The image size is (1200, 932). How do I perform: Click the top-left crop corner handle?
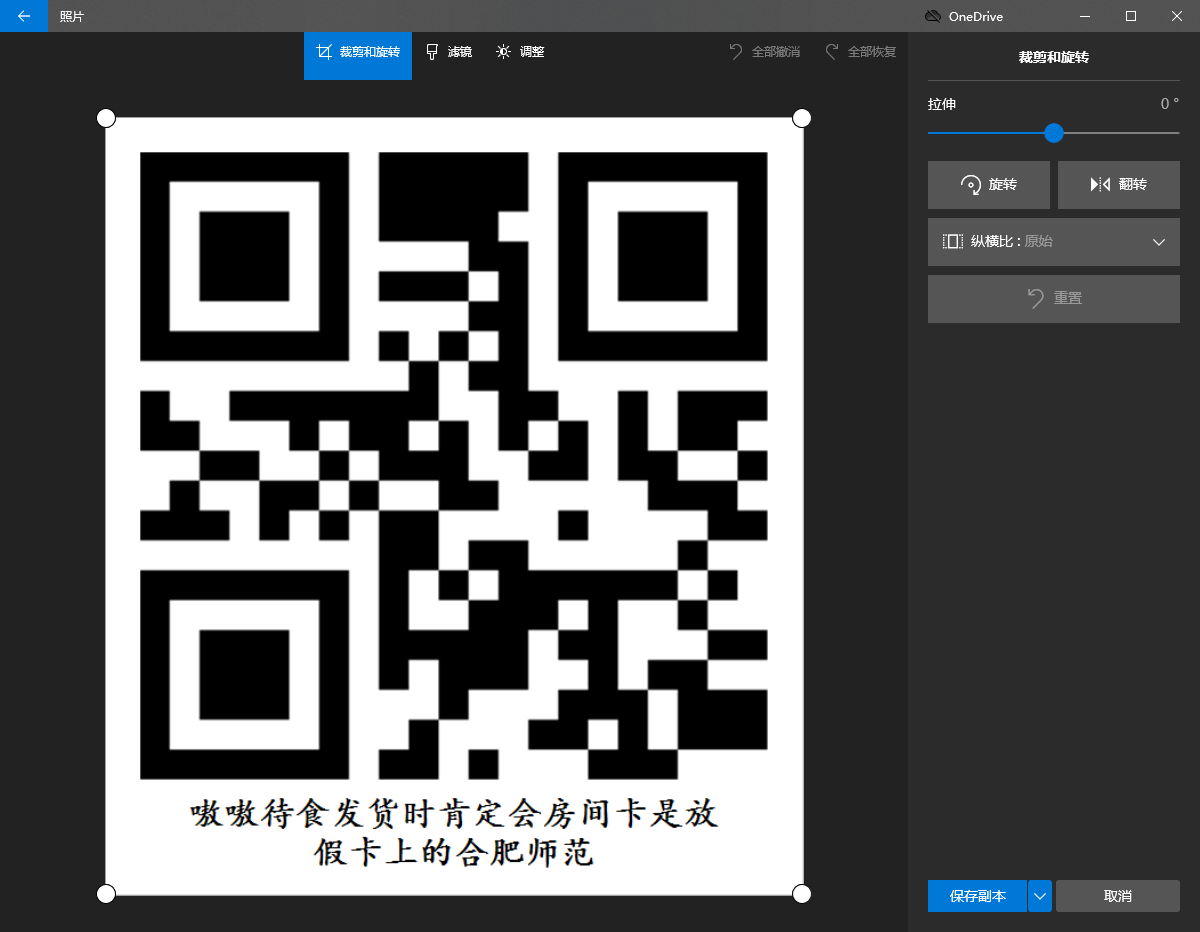click(106, 118)
